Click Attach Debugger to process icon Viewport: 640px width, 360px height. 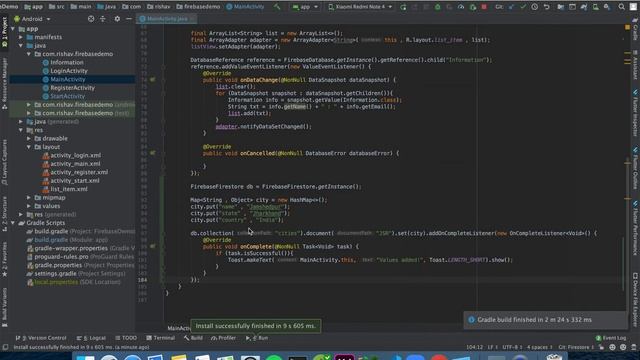click(473, 7)
